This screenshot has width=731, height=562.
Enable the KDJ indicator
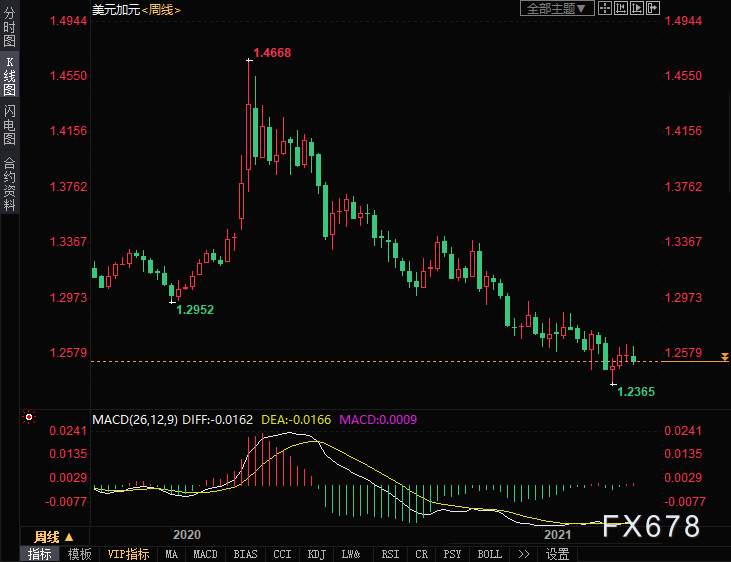(316, 554)
